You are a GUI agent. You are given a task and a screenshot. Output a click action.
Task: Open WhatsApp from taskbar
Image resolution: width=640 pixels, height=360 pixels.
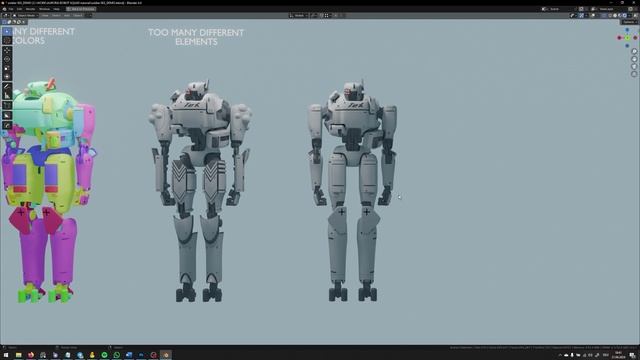pos(117,355)
